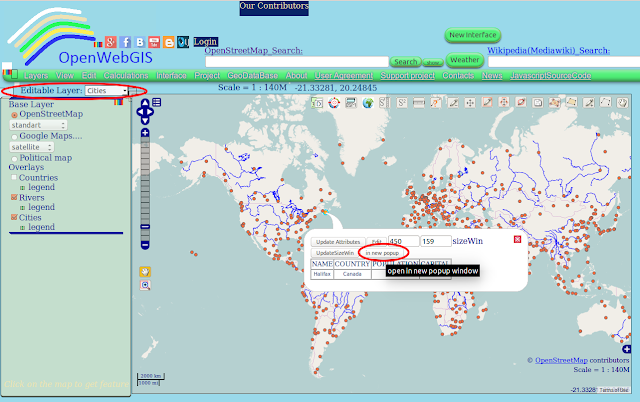Click the red target lifebuoy toolbar icon
640x402 pixels.
pyautogui.click(x=334, y=103)
